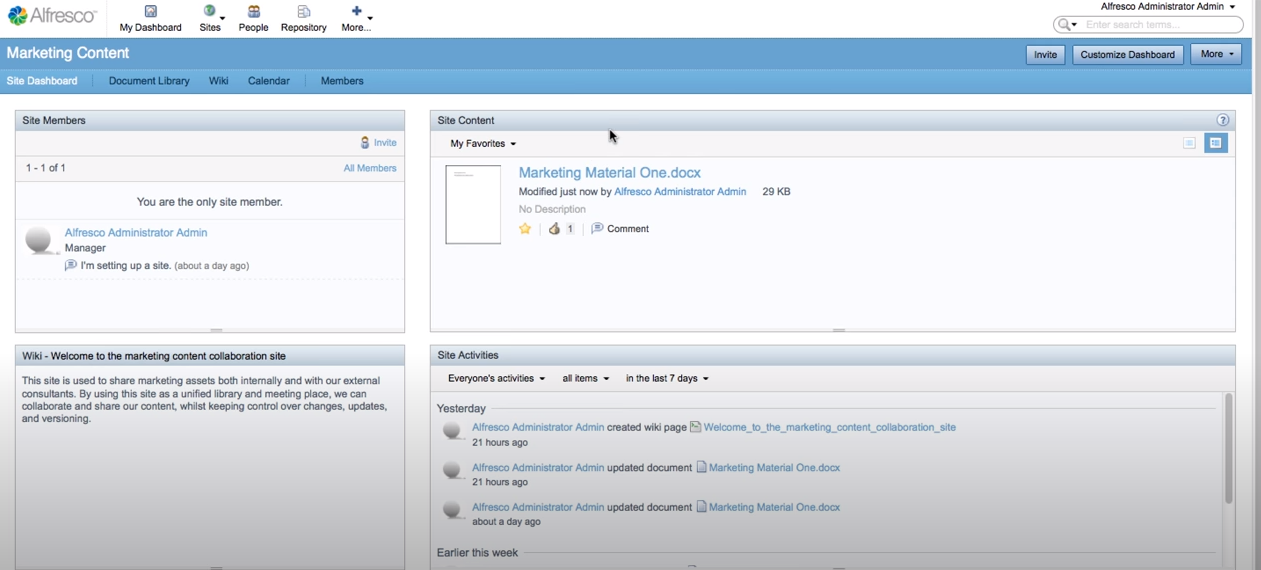Open the Calendar tab
Screen dimensions: 1261x570
point(269,81)
